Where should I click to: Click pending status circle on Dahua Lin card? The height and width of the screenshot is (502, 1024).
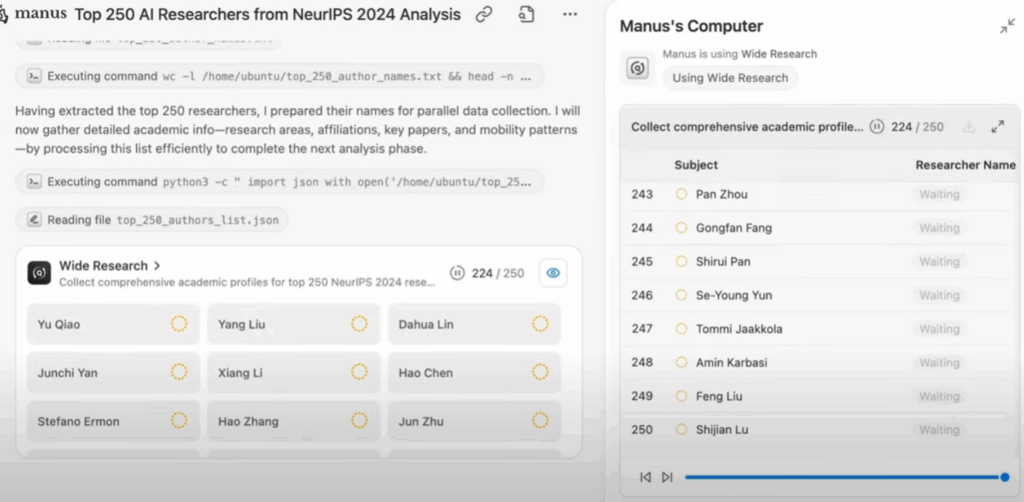coord(539,324)
